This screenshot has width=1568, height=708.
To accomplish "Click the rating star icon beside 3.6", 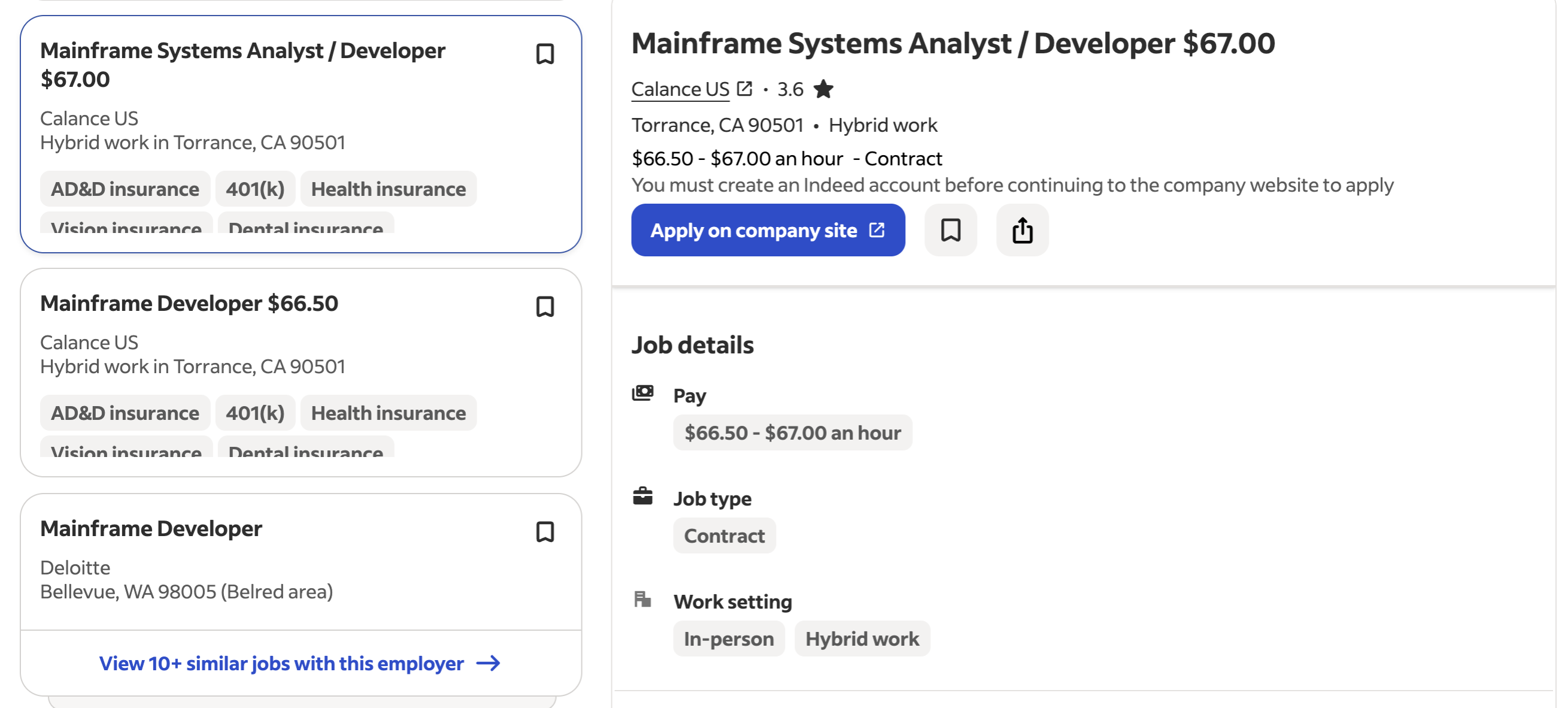I will [x=823, y=89].
